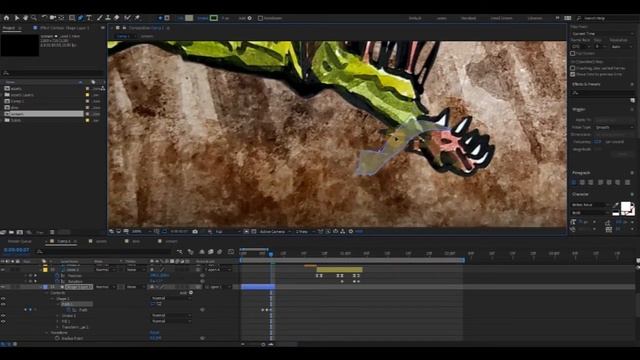Select the Rotation tool

click(x=44, y=18)
